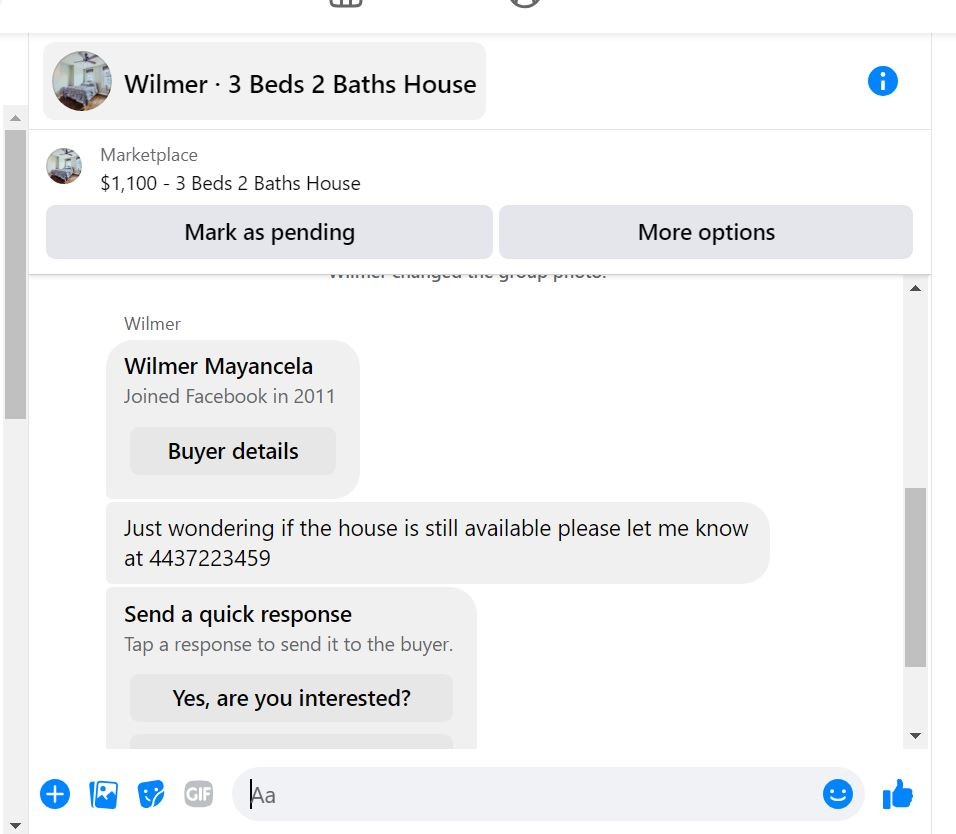The height and width of the screenshot is (834, 956).
Task: Click chat scrollbar thumb
Action: click(x=915, y=577)
